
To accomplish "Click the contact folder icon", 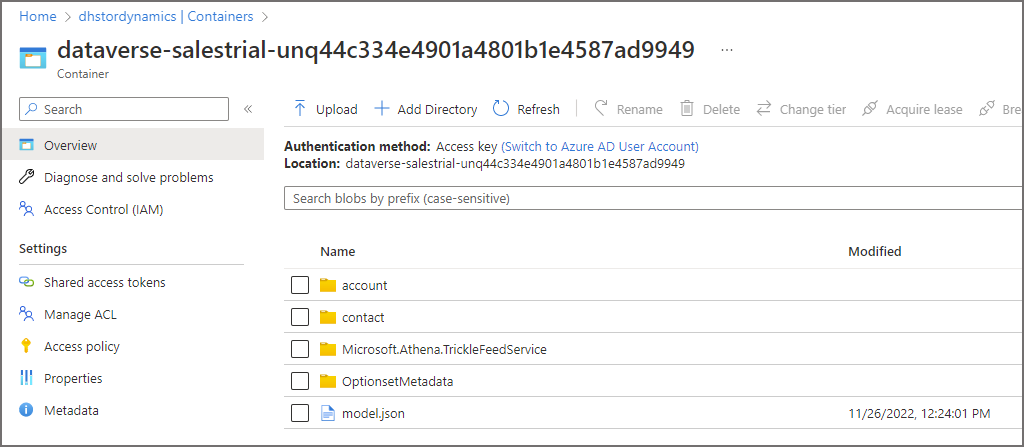I will (x=328, y=318).
